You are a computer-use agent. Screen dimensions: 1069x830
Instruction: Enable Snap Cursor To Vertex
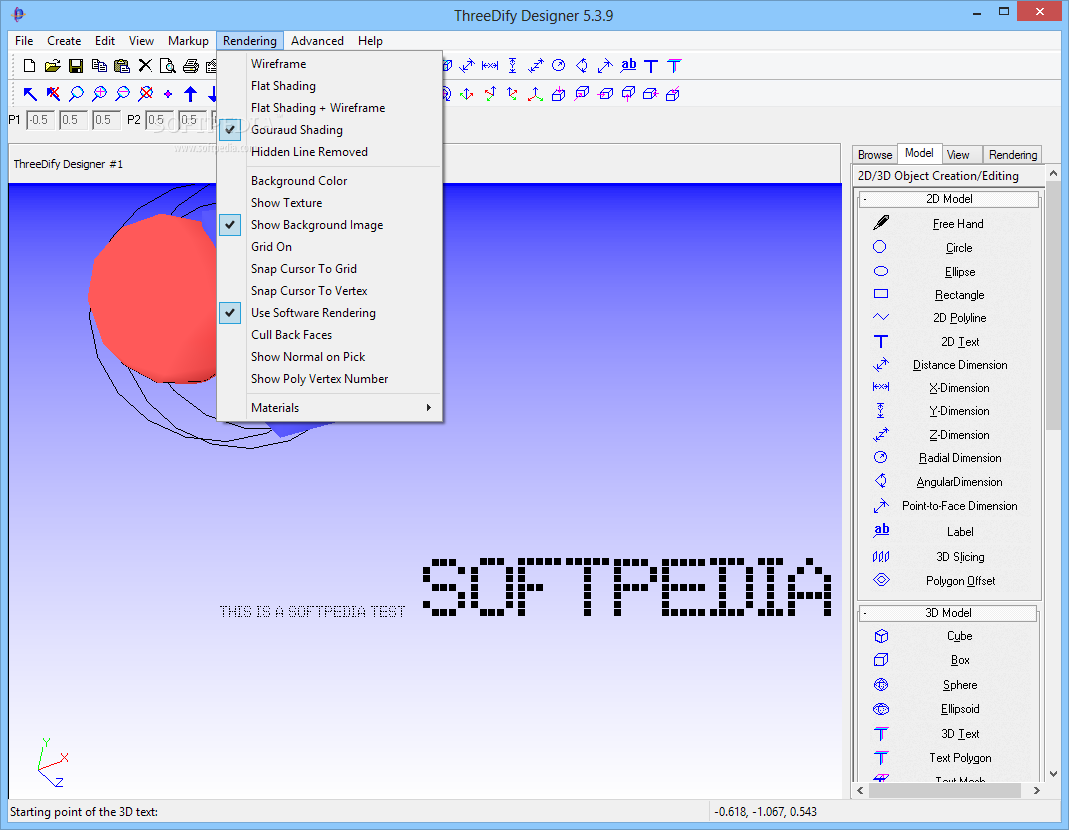click(x=330, y=291)
